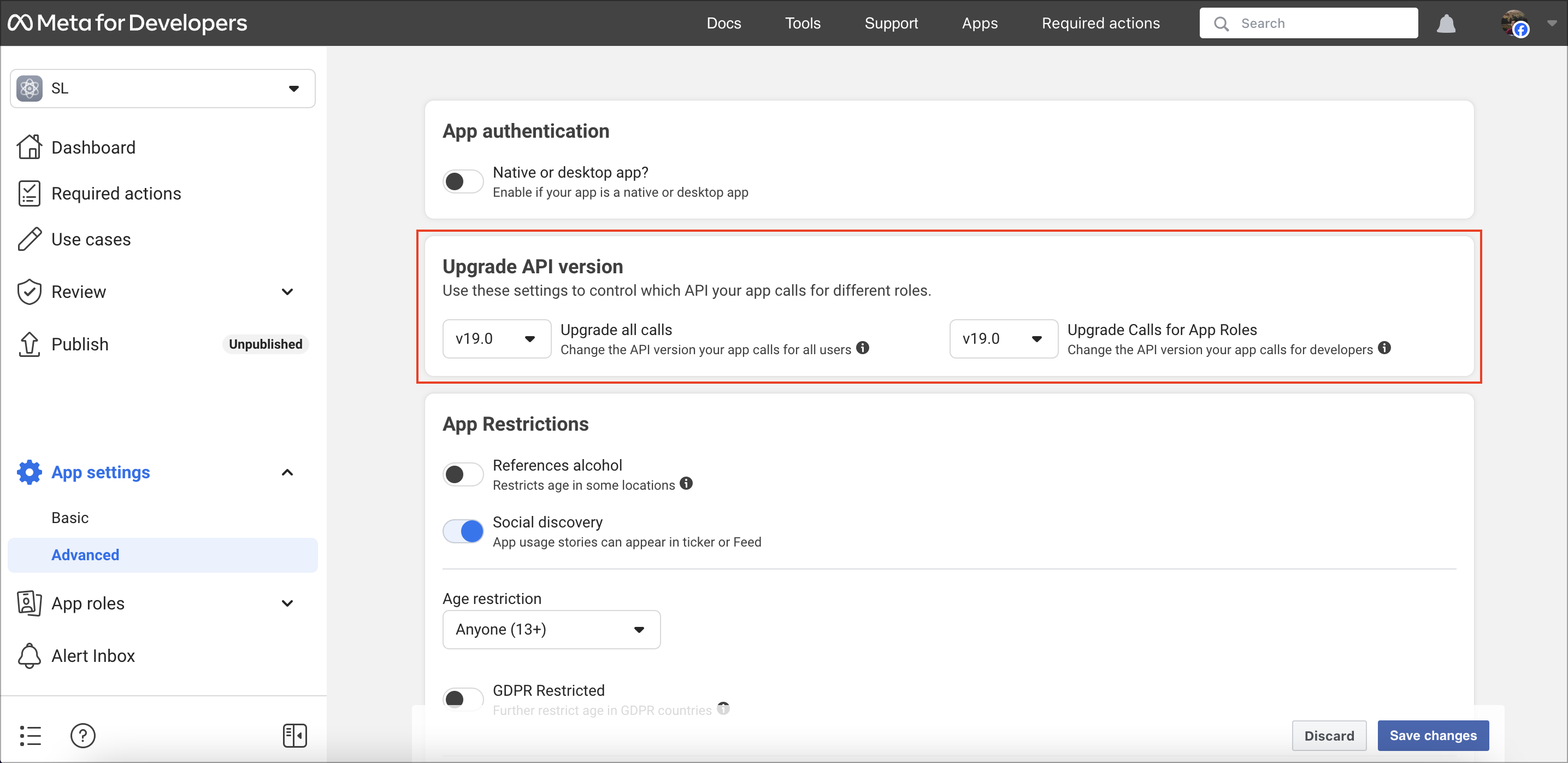Click the App roles badge icon

(29, 603)
